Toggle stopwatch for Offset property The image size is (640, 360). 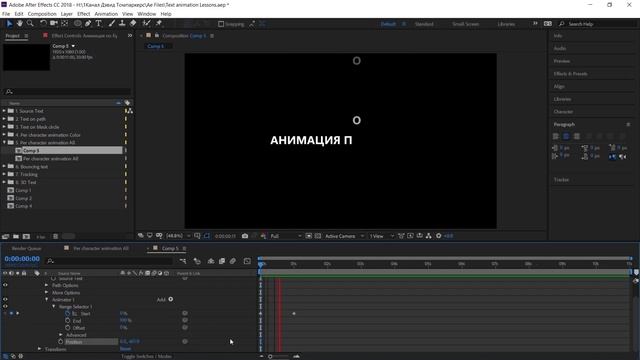[68, 327]
